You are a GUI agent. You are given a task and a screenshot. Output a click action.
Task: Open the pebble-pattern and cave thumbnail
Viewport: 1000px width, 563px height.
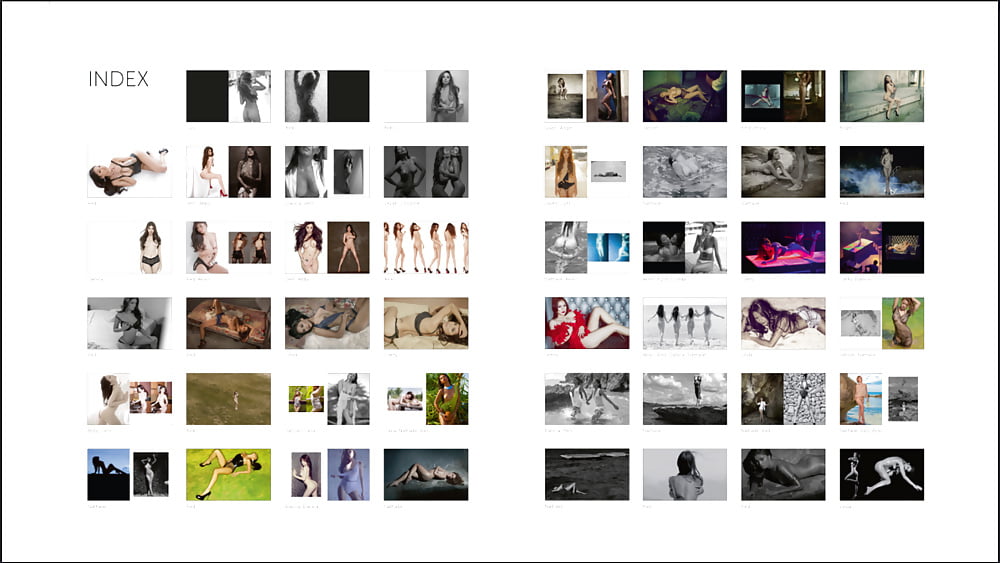point(782,399)
